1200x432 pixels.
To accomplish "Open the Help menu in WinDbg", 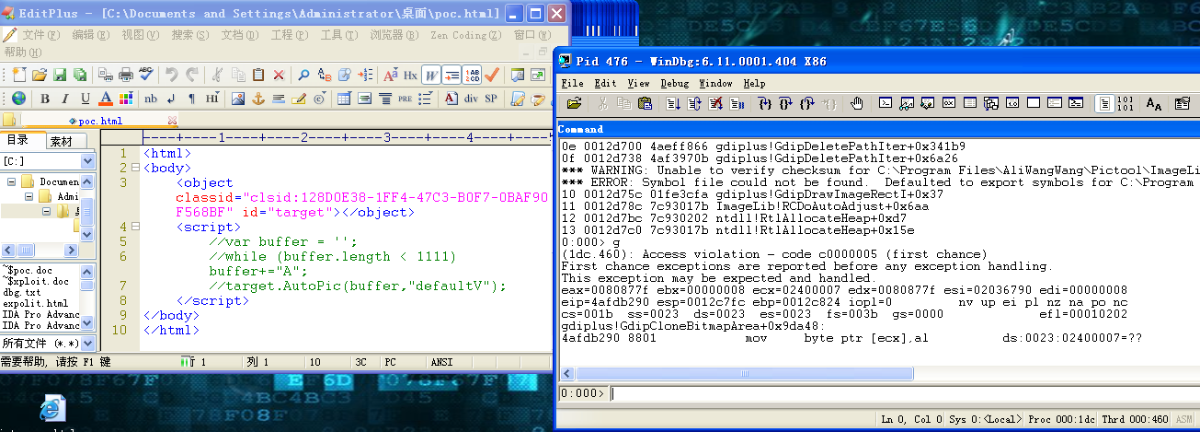I will coord(754,83).
